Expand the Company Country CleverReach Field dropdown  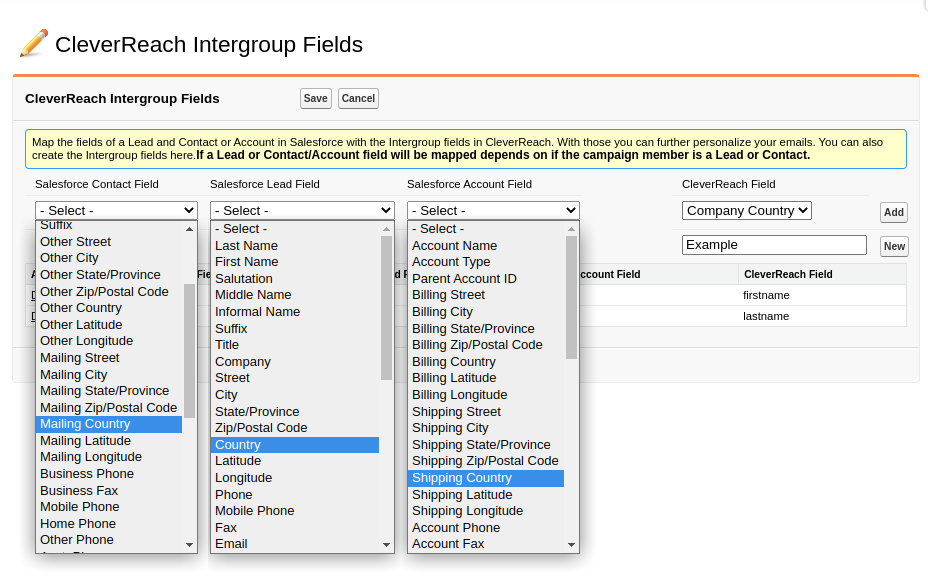[746, 211]
